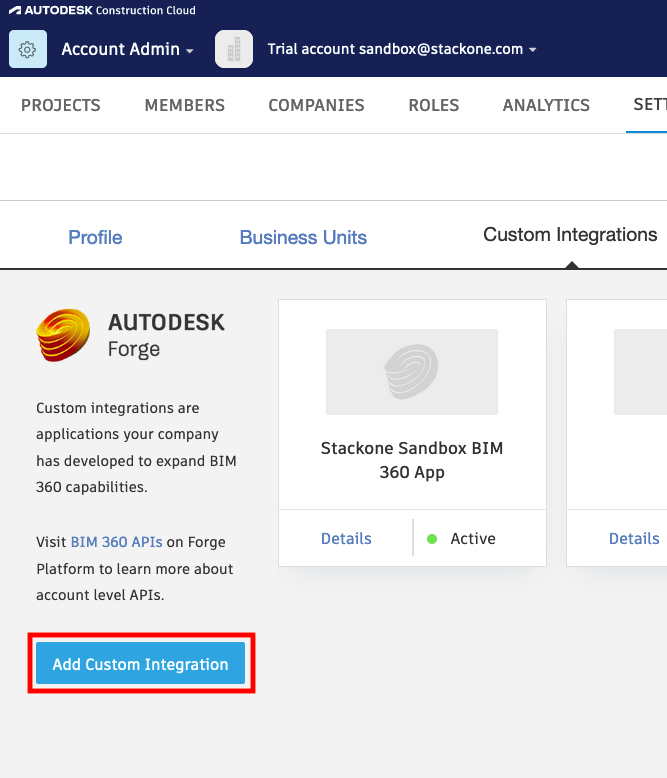Viewport: 667px width, 778px height.
Task: Click the Add Custom Integration button
Action: point(140,663)
